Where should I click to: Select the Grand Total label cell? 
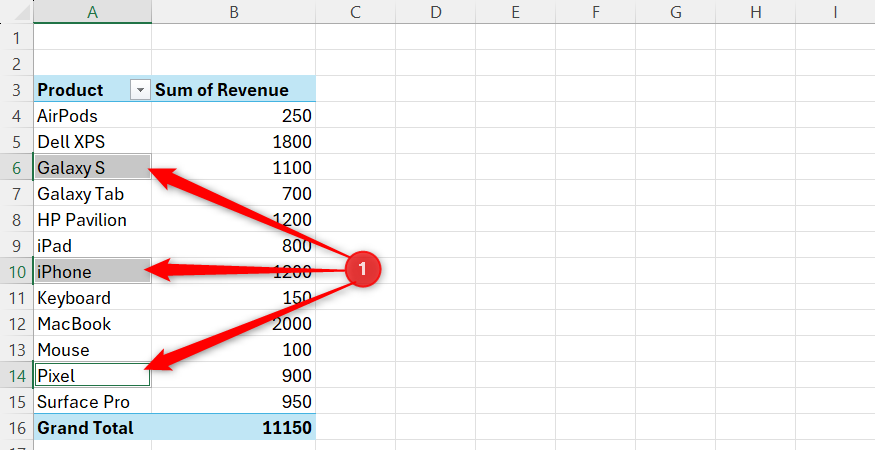point(93,428)
